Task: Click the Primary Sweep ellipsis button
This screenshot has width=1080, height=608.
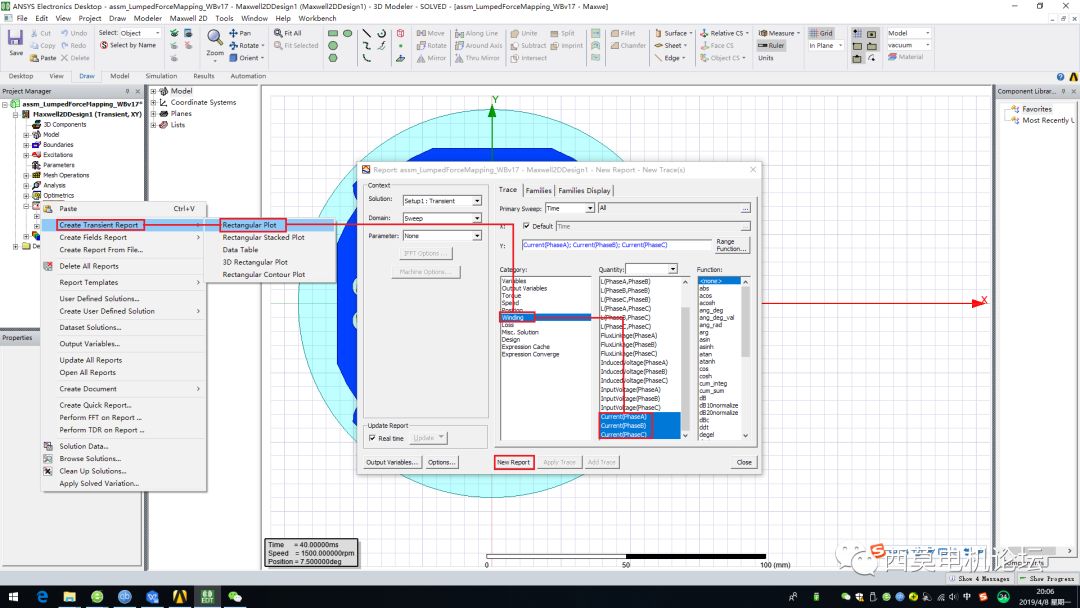Action: pos(745,208)
